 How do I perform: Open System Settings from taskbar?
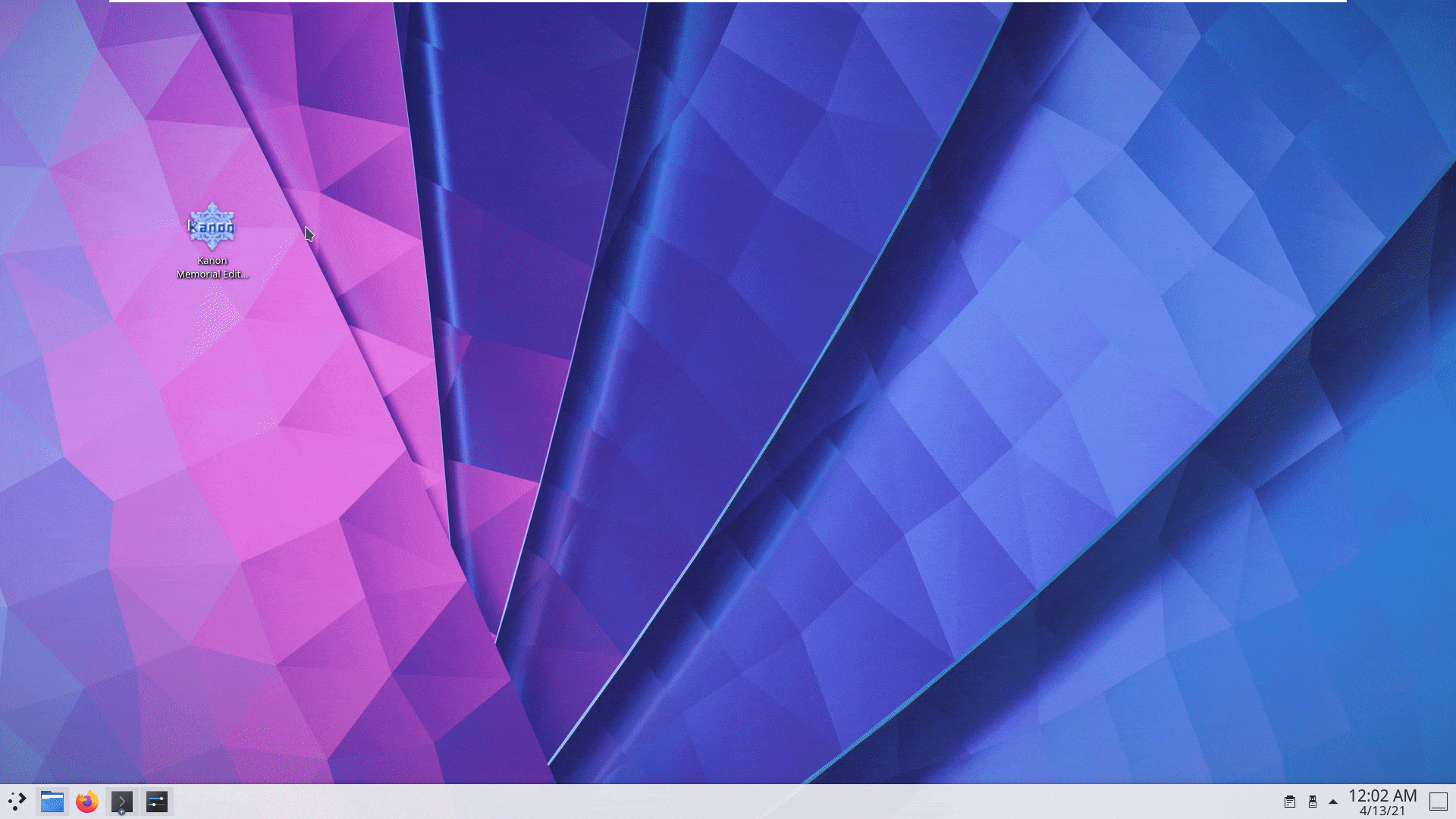tap(157, 802)
